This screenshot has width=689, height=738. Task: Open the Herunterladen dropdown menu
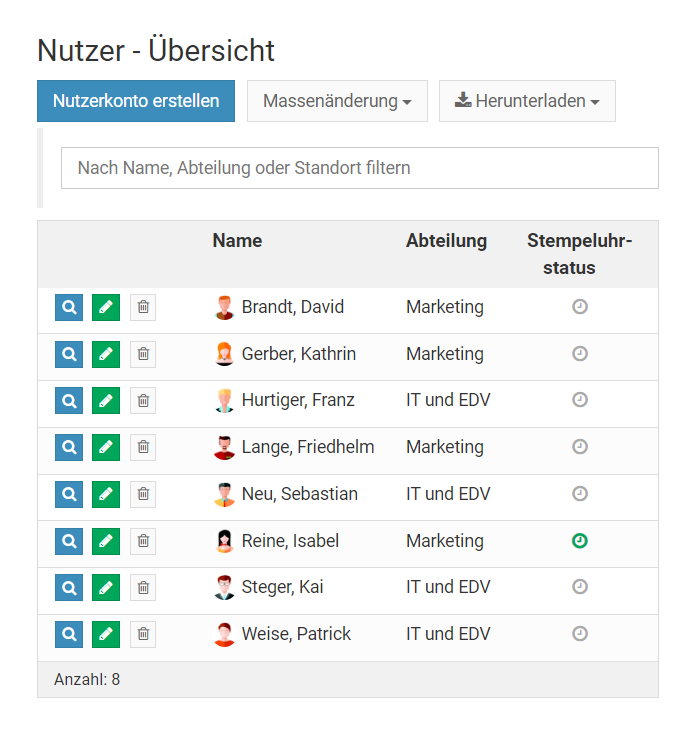tap(527, 101)
